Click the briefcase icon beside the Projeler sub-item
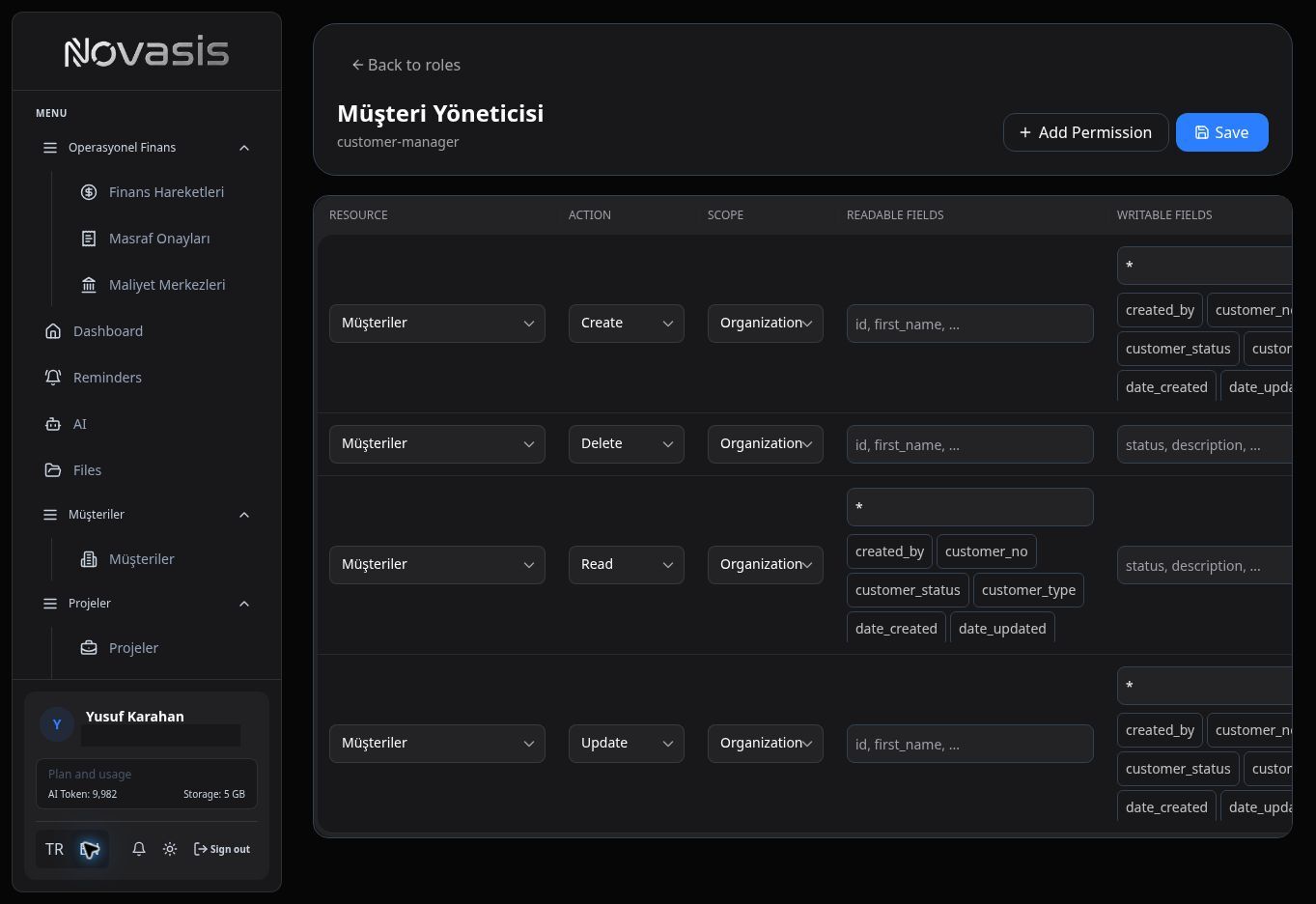 pyautogui.click(x=89, y=648)
